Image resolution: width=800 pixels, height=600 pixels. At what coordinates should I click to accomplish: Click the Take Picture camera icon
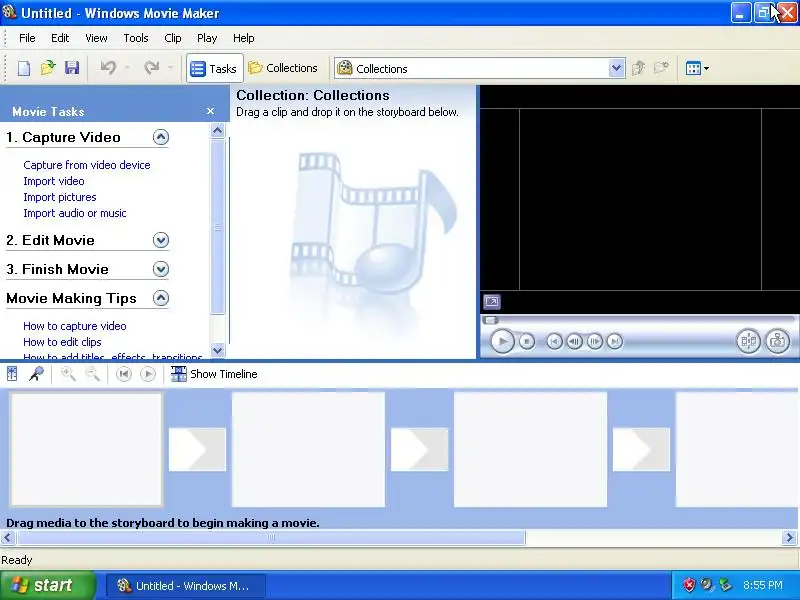778,341
